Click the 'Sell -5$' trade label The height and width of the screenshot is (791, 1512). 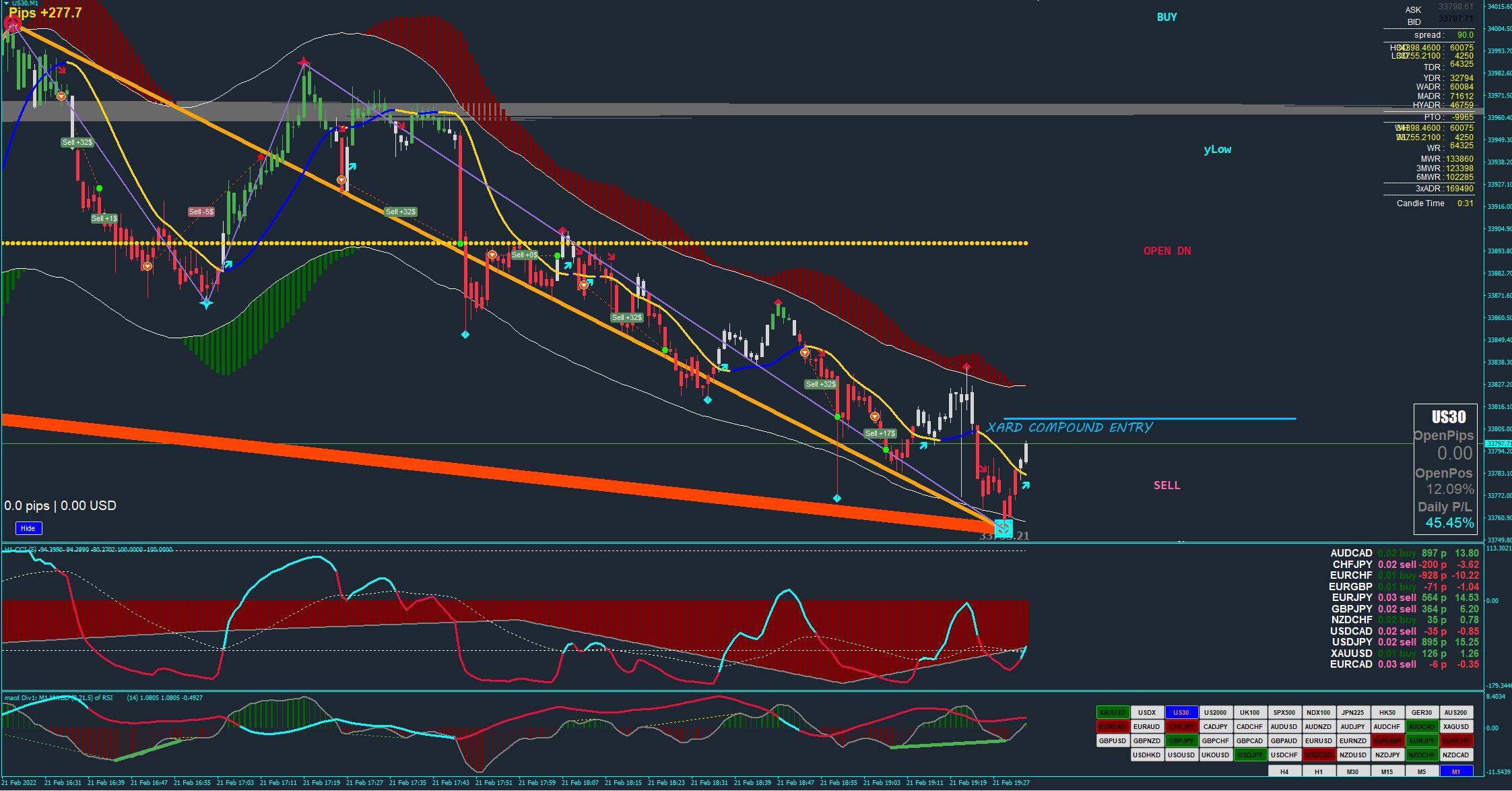pyautogui.click(x=201, y=212)
